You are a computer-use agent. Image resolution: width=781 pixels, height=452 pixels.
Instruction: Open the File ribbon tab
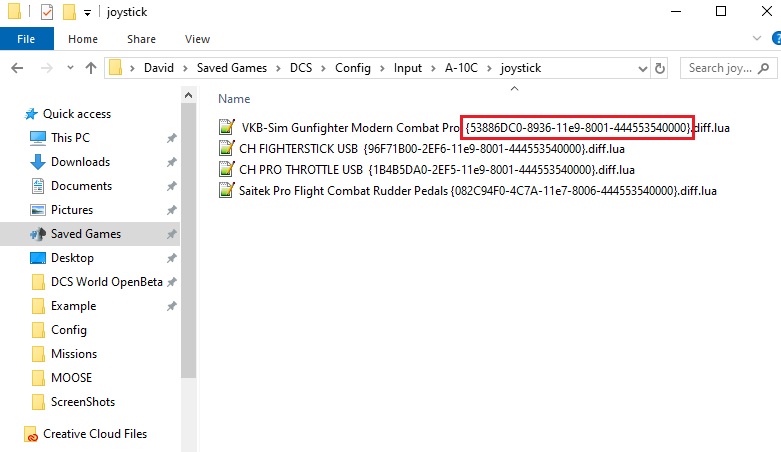point(26,39)
